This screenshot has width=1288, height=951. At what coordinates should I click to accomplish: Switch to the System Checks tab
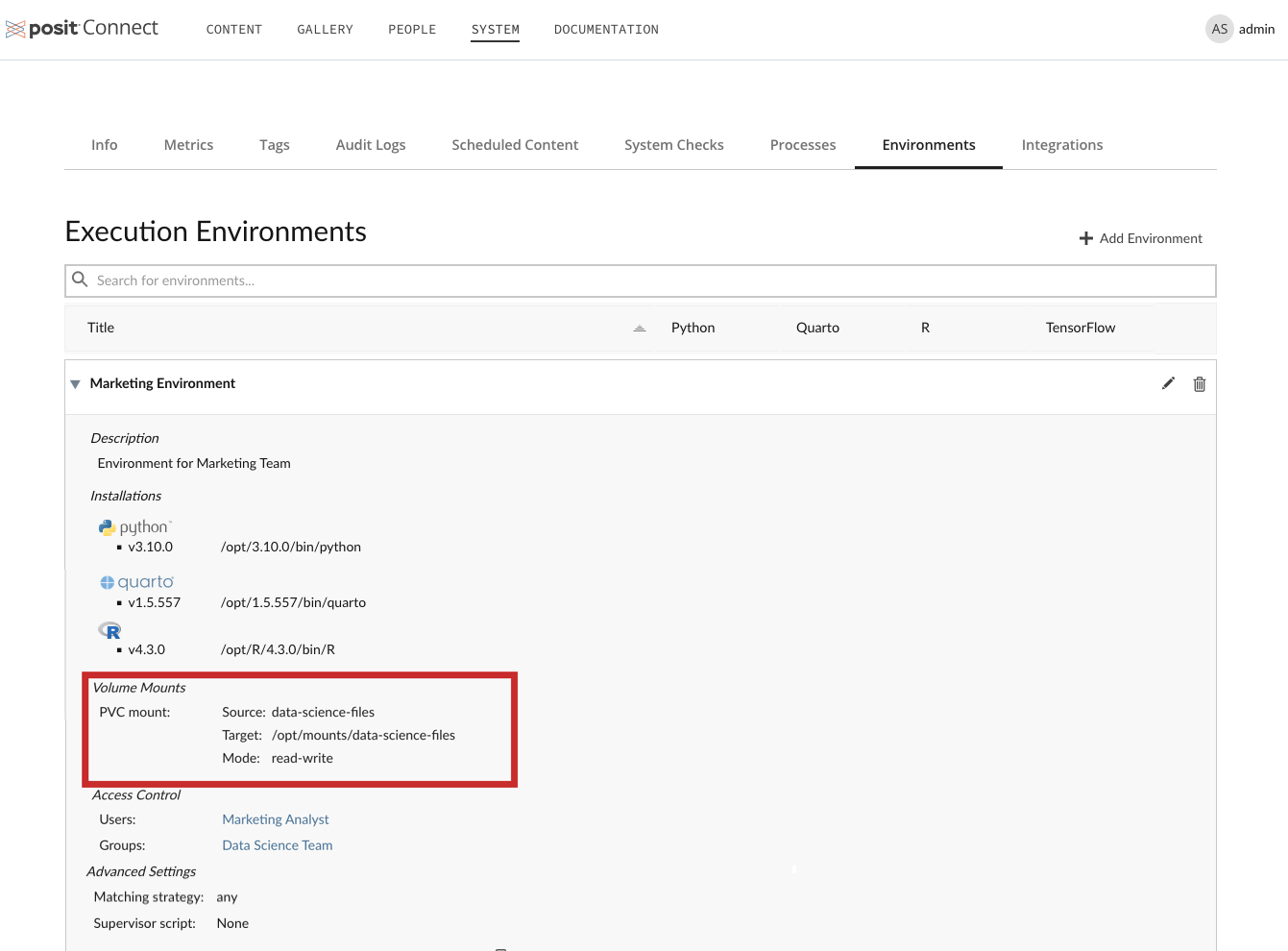674,145
